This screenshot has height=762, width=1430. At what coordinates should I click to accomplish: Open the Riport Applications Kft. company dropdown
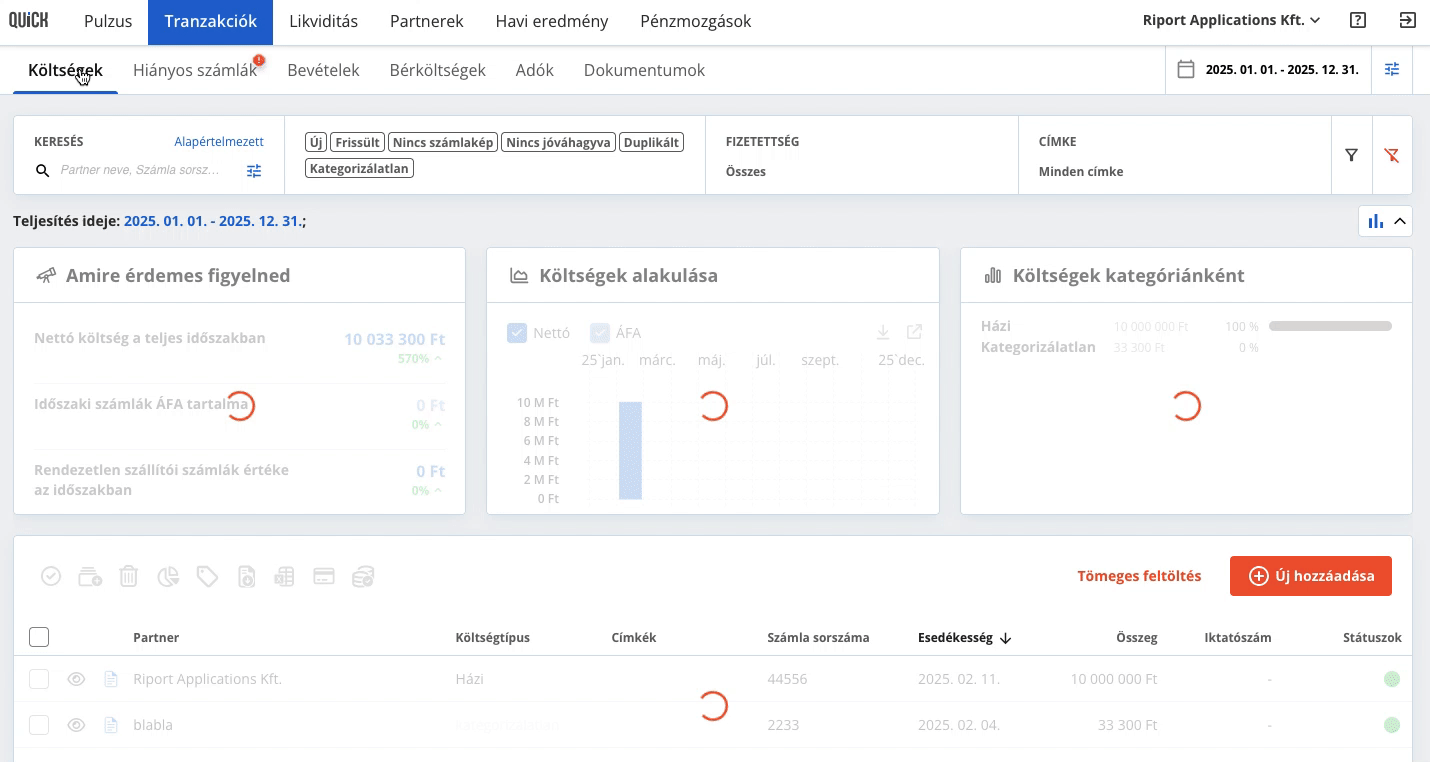tap(1232, 20)
